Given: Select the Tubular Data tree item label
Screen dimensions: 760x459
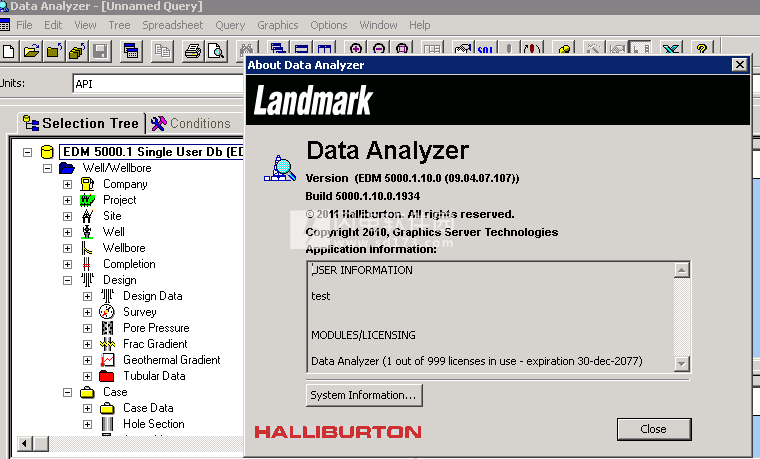Looking at the screenshot, I should point(154,376).
